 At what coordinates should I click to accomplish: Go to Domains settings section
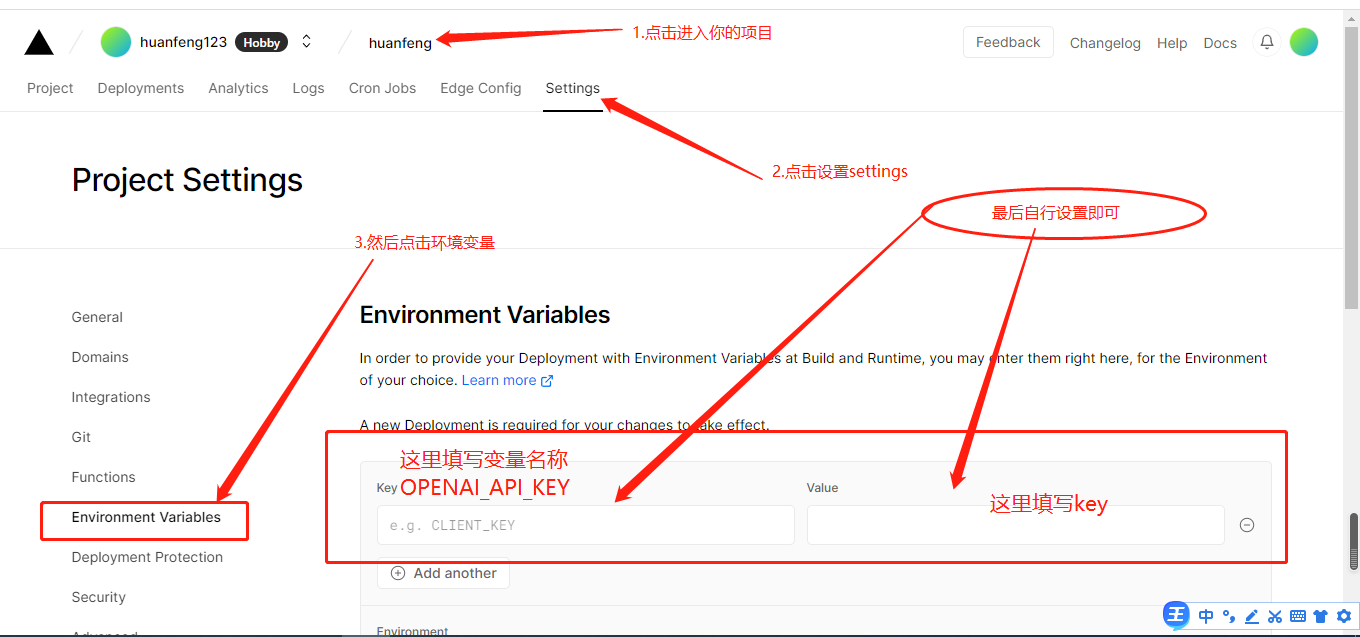(100, 357)
